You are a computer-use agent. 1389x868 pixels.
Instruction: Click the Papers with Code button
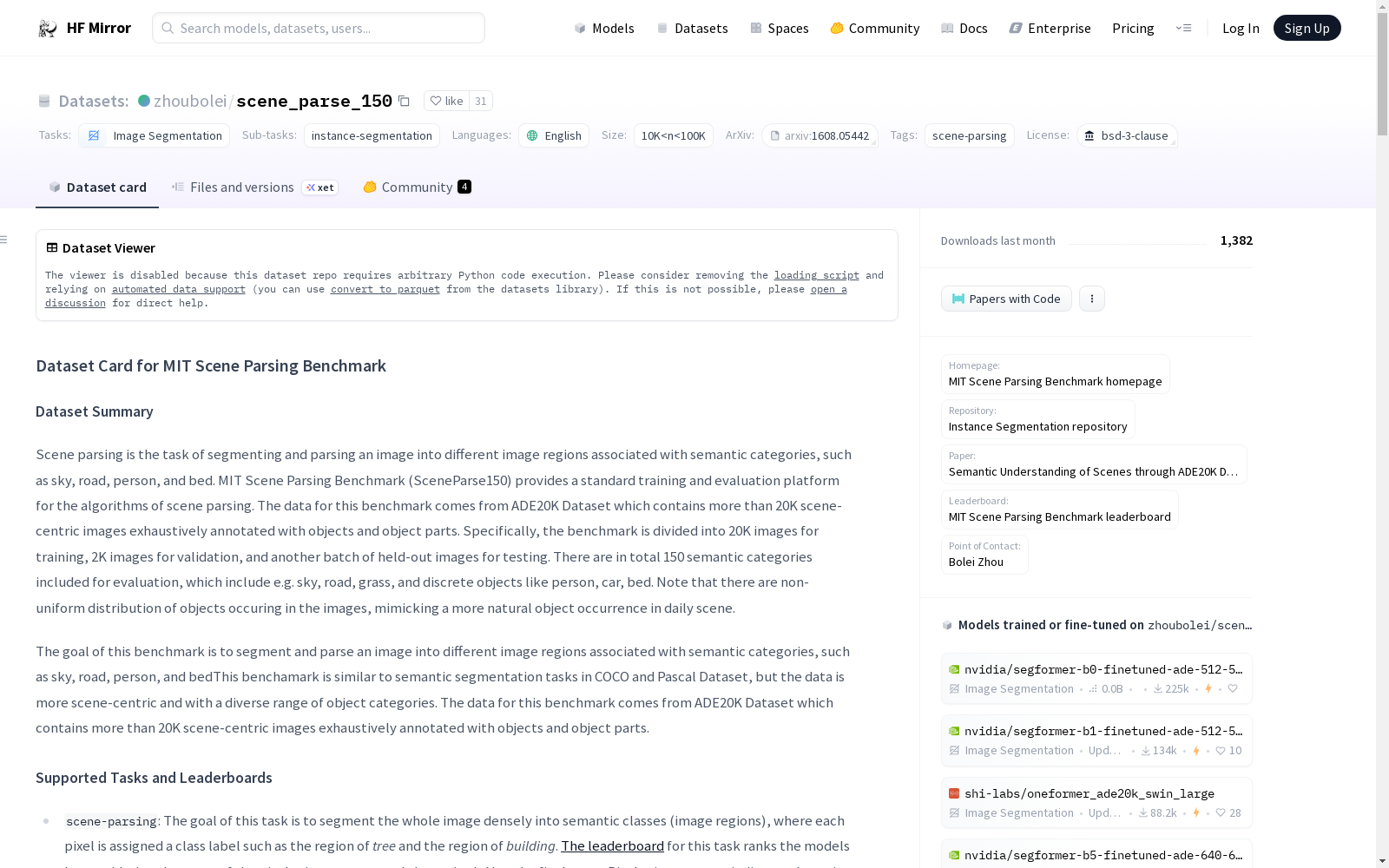tap(1006, 299)
